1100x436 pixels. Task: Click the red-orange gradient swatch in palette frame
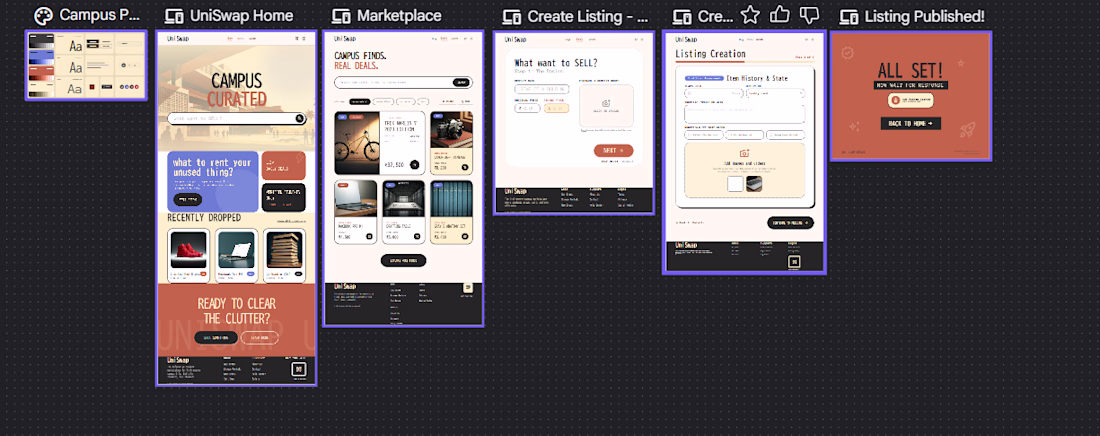point(43,73)
